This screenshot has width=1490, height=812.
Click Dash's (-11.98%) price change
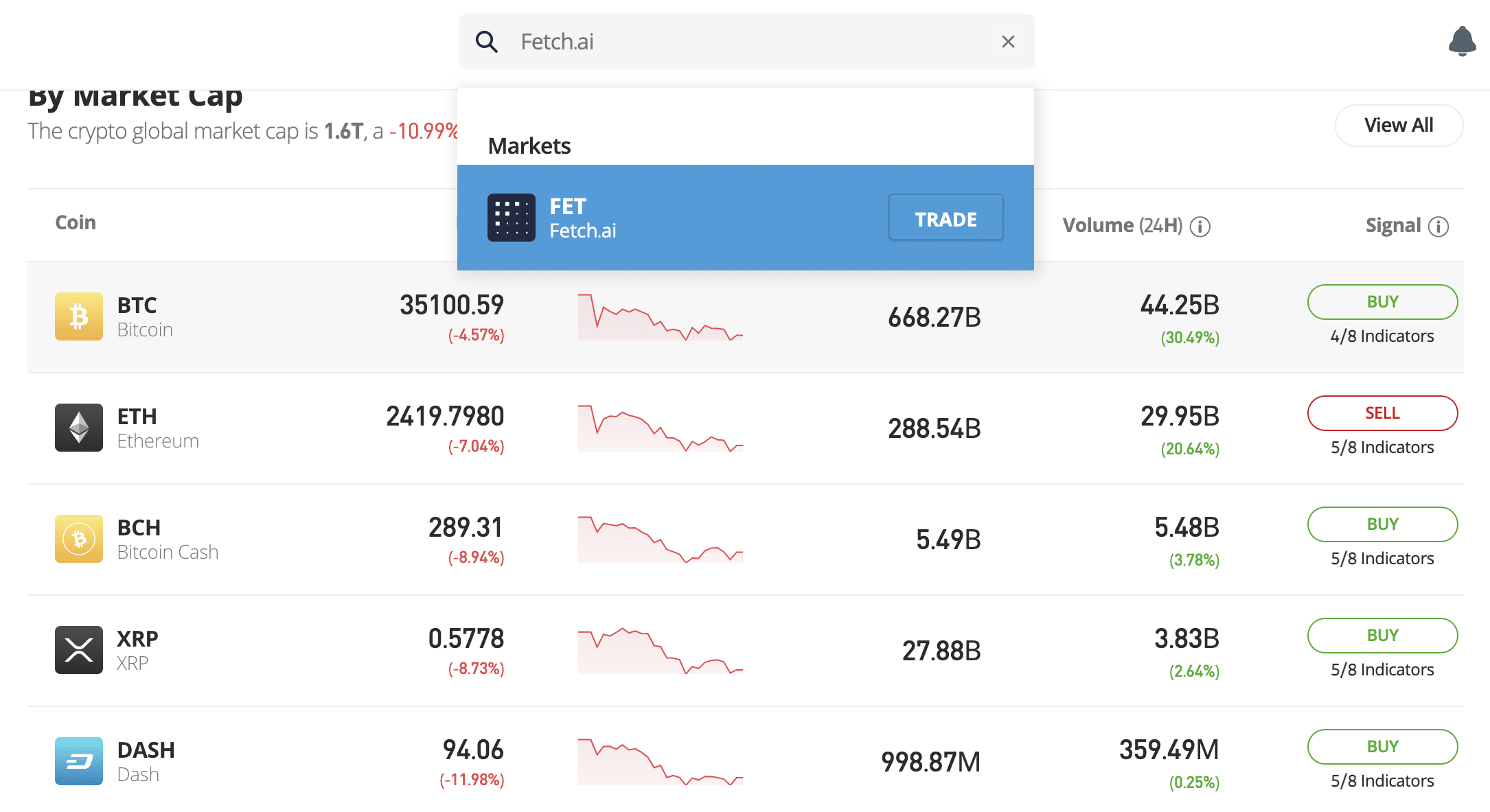tap(472, 780)
